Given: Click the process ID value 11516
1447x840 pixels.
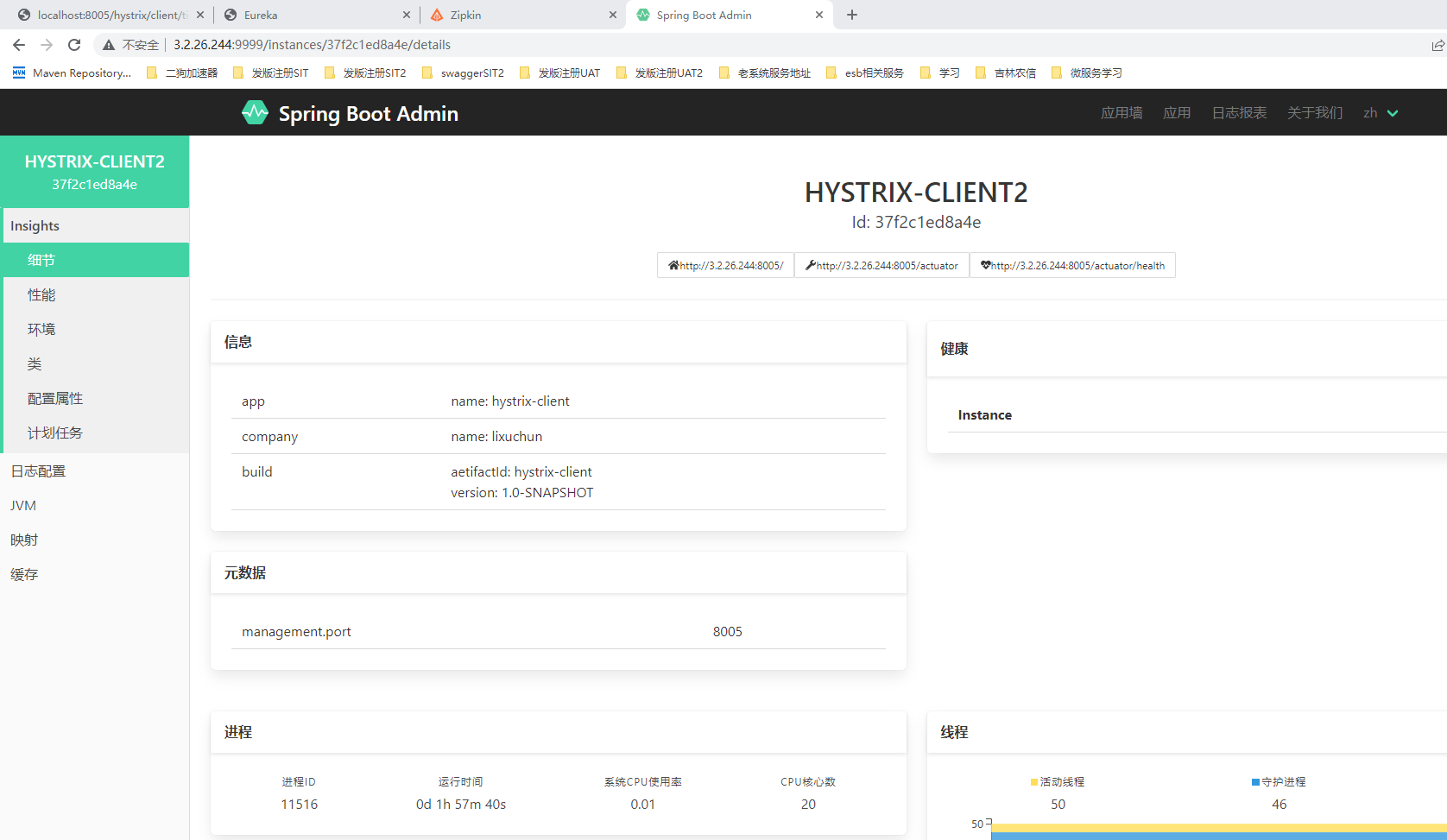Looking at the screenshot, I should [299, 805].
